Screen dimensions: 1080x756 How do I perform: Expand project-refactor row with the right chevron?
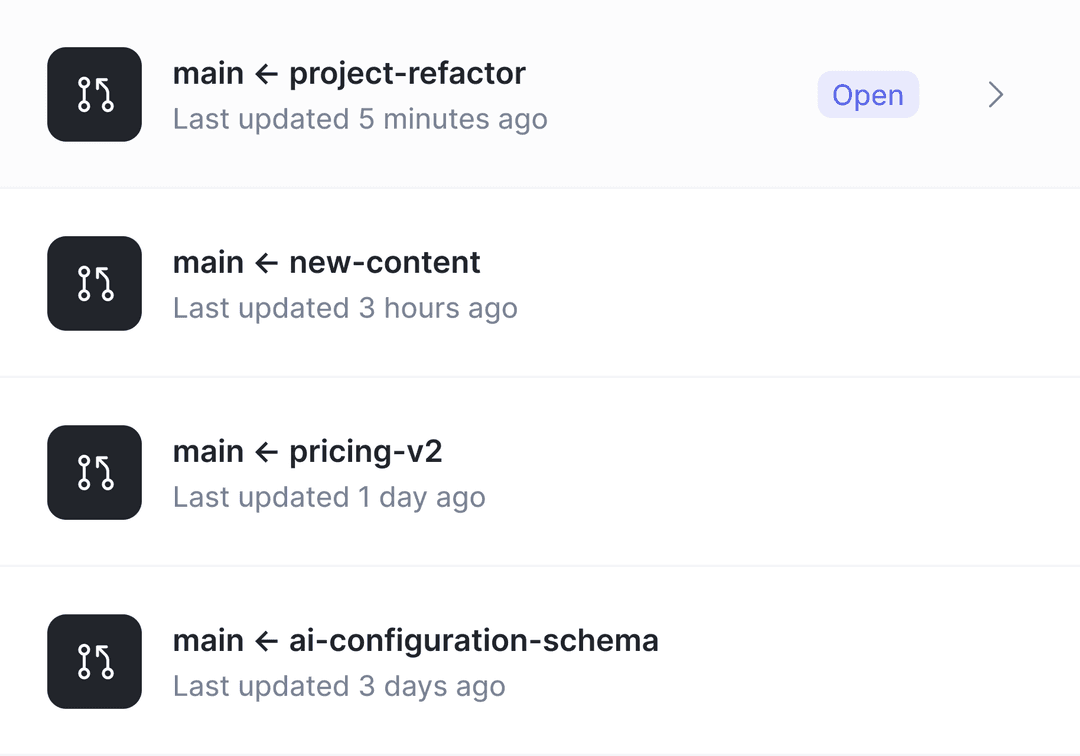tap(995, 95)
